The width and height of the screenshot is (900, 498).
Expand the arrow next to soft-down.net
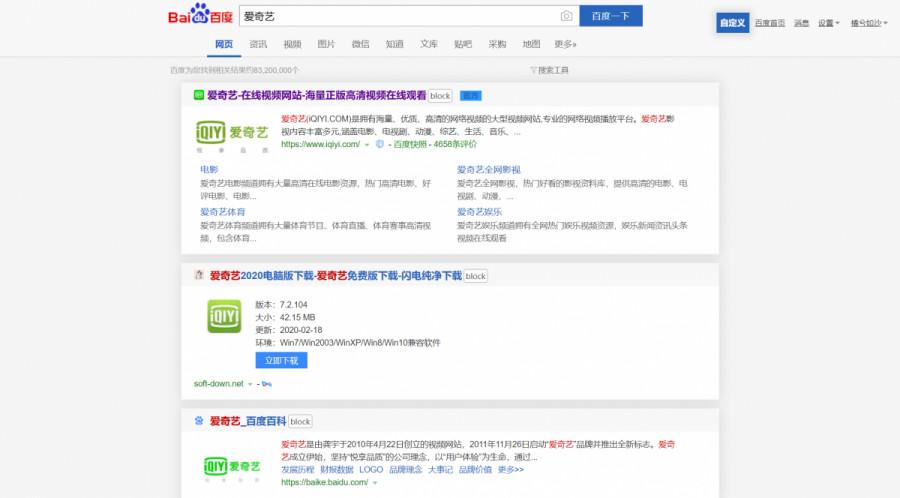point(250,384)
